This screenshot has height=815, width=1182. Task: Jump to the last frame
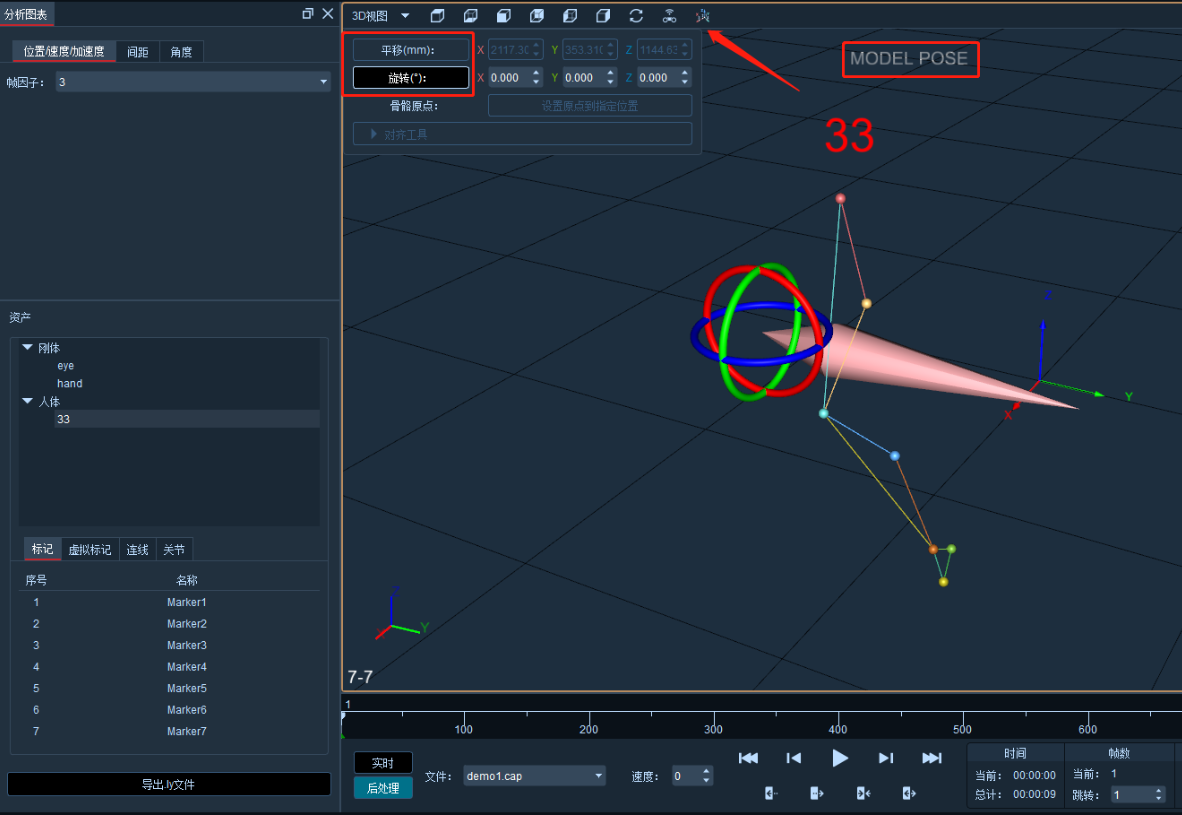pos(932,758)
